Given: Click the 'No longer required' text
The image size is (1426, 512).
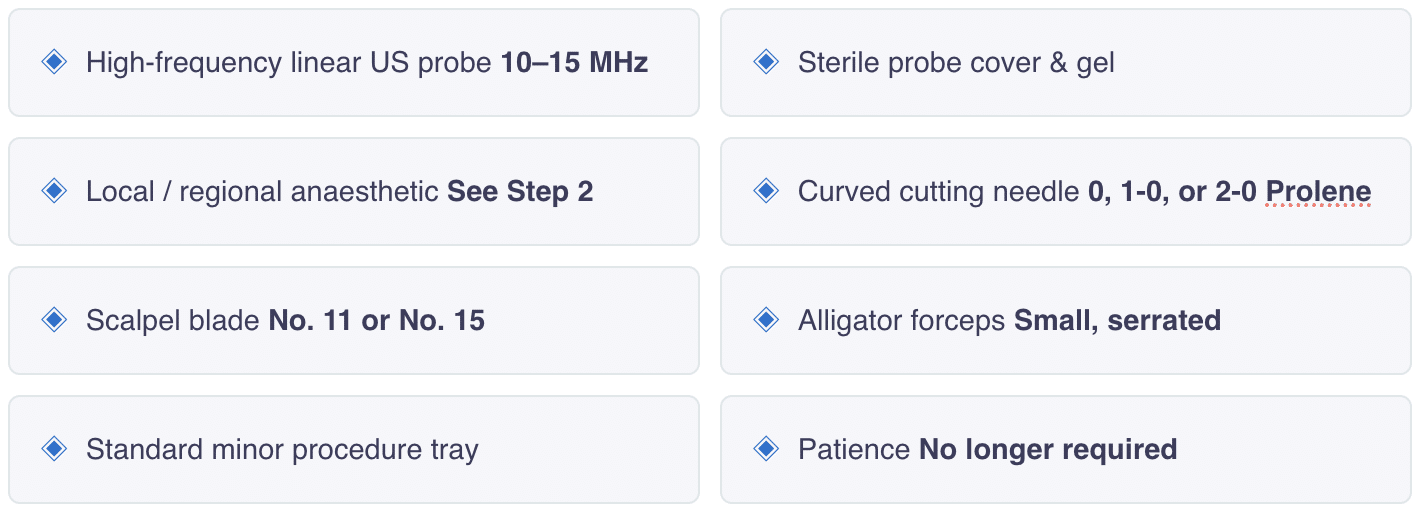Looking at the screenshot, I should coord(1048,449).
